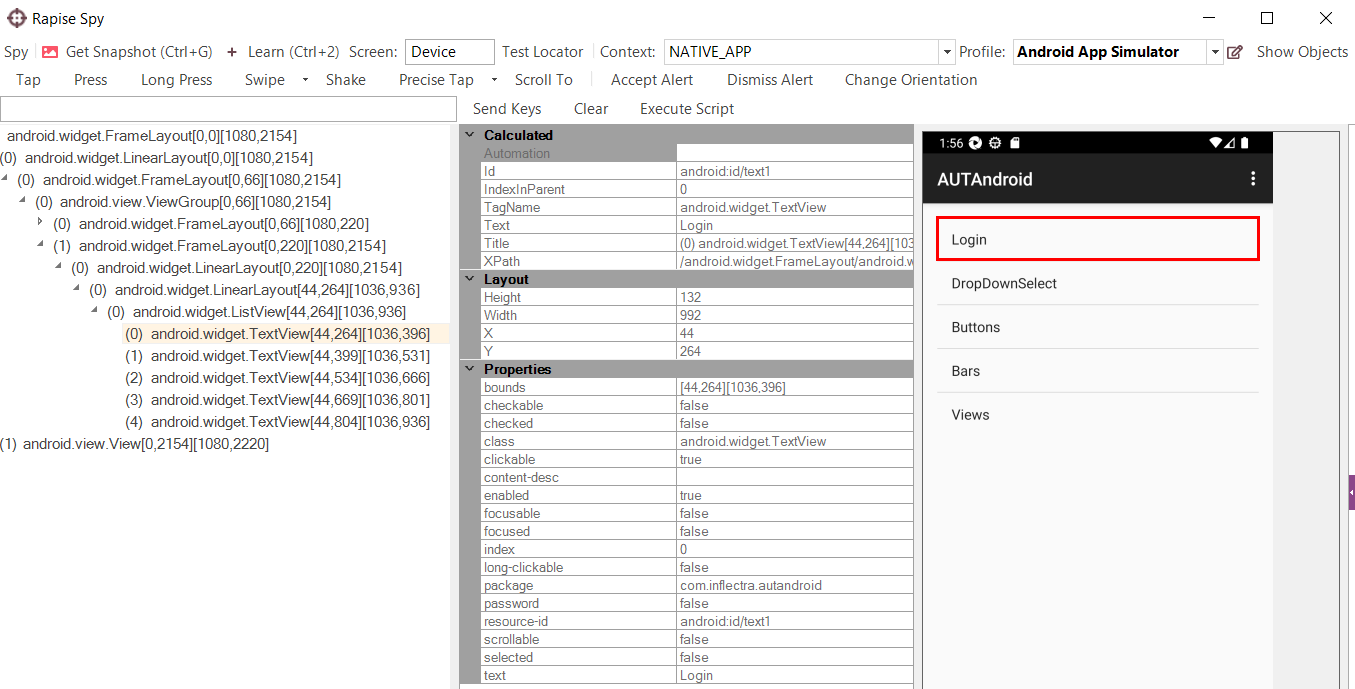Click the Show Objects button
The image size is (1355, 689).
pos(1302,52)
